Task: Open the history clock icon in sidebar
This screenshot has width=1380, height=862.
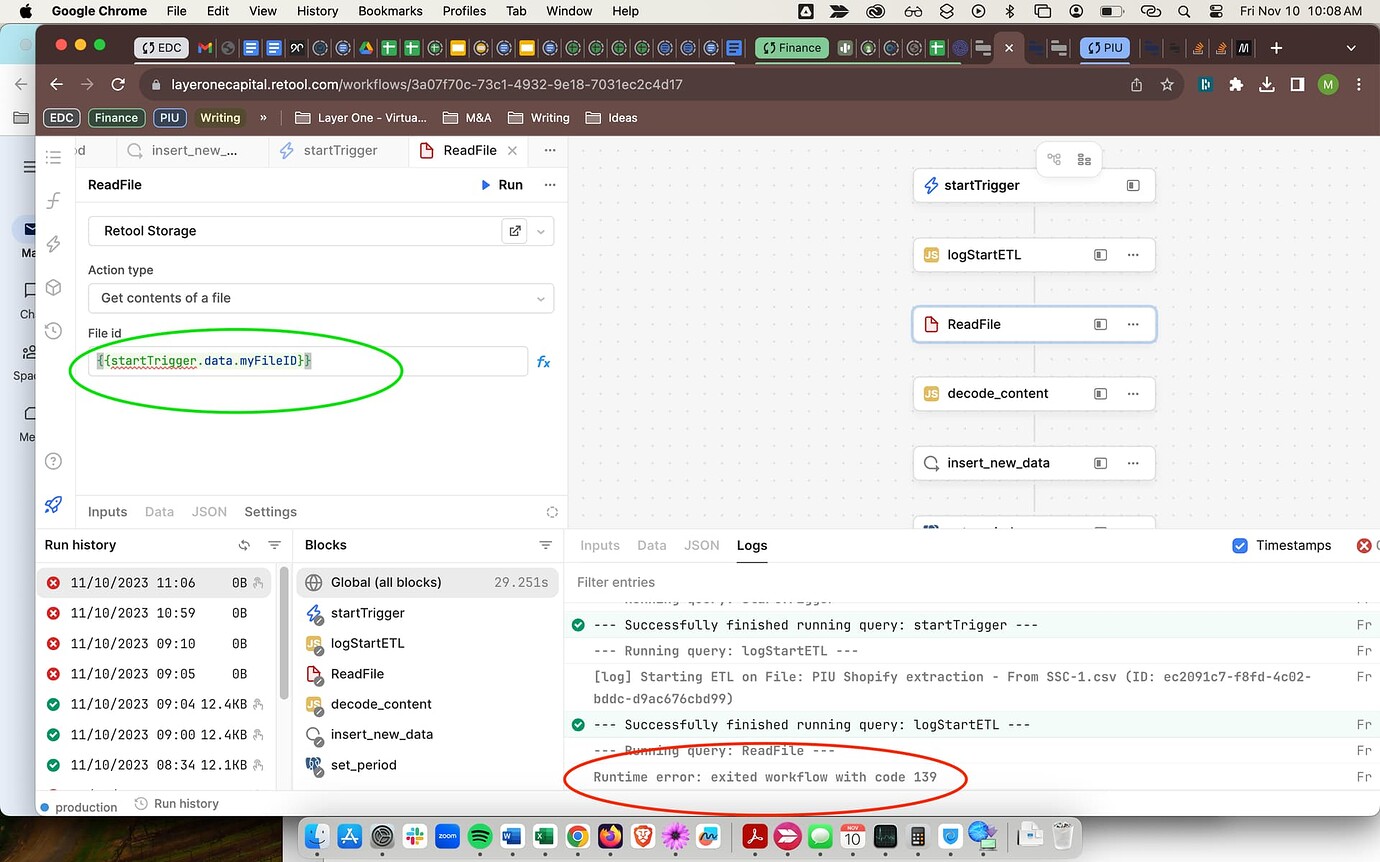Action: click(x=54, y=331)
